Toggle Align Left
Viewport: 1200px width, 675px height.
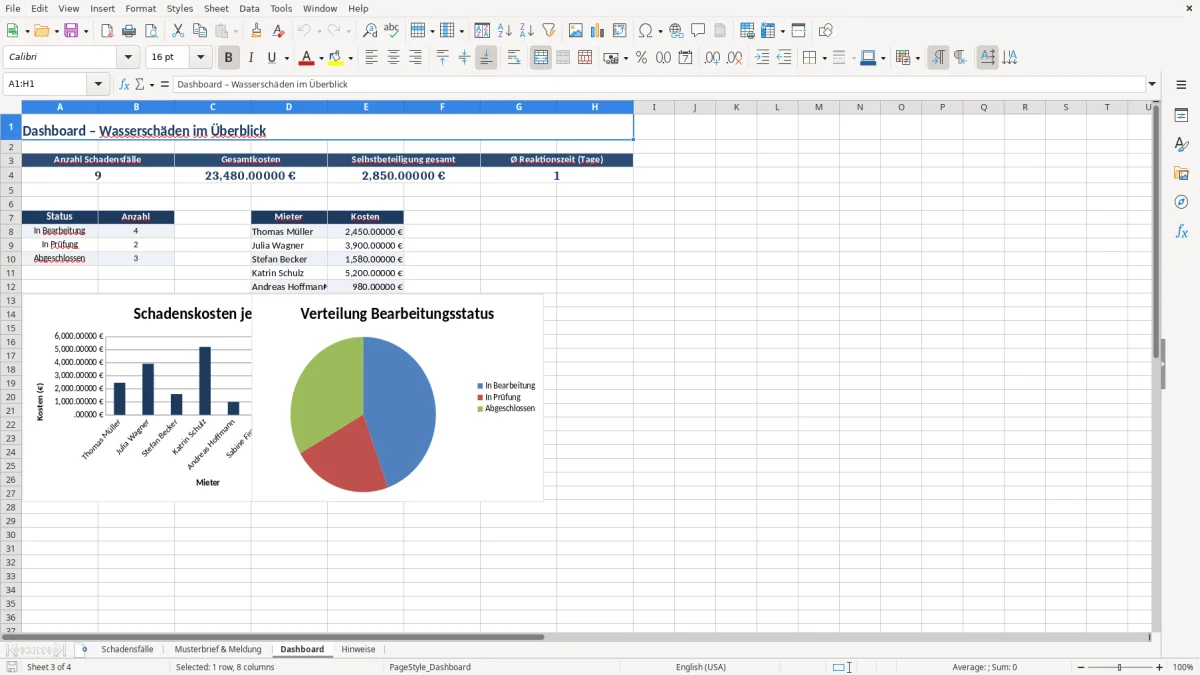(371, 58)
